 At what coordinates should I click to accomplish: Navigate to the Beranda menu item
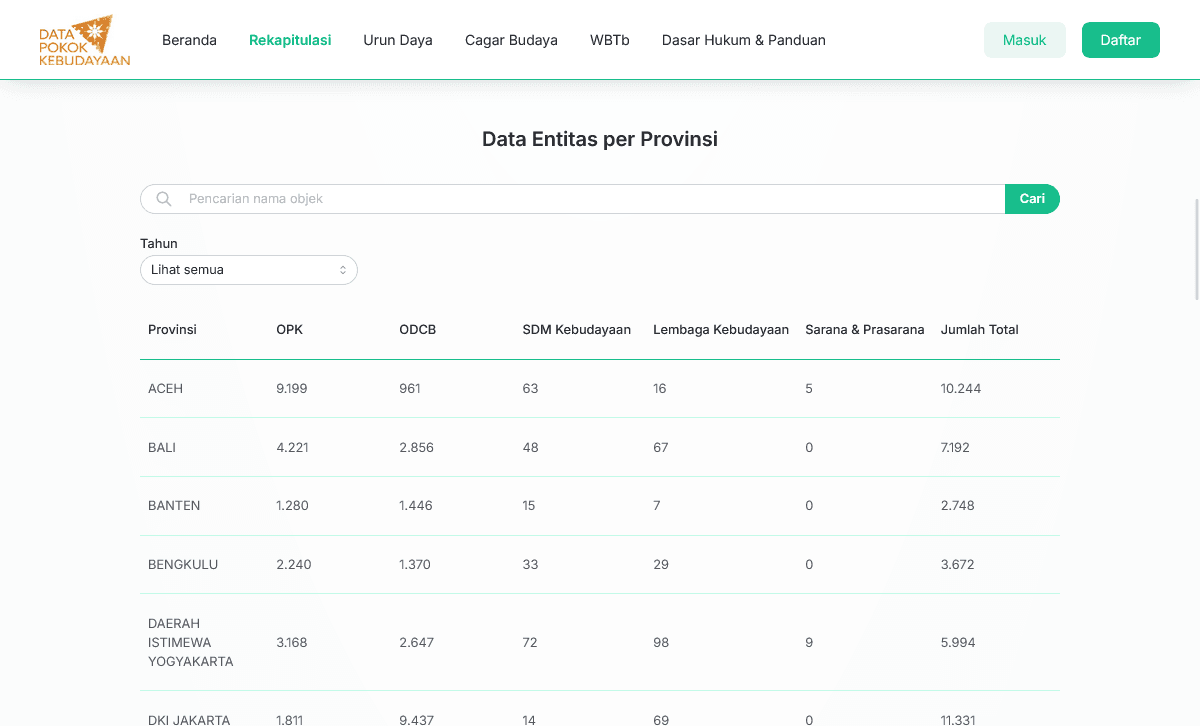pyautogui.click(x=189, y=40)
